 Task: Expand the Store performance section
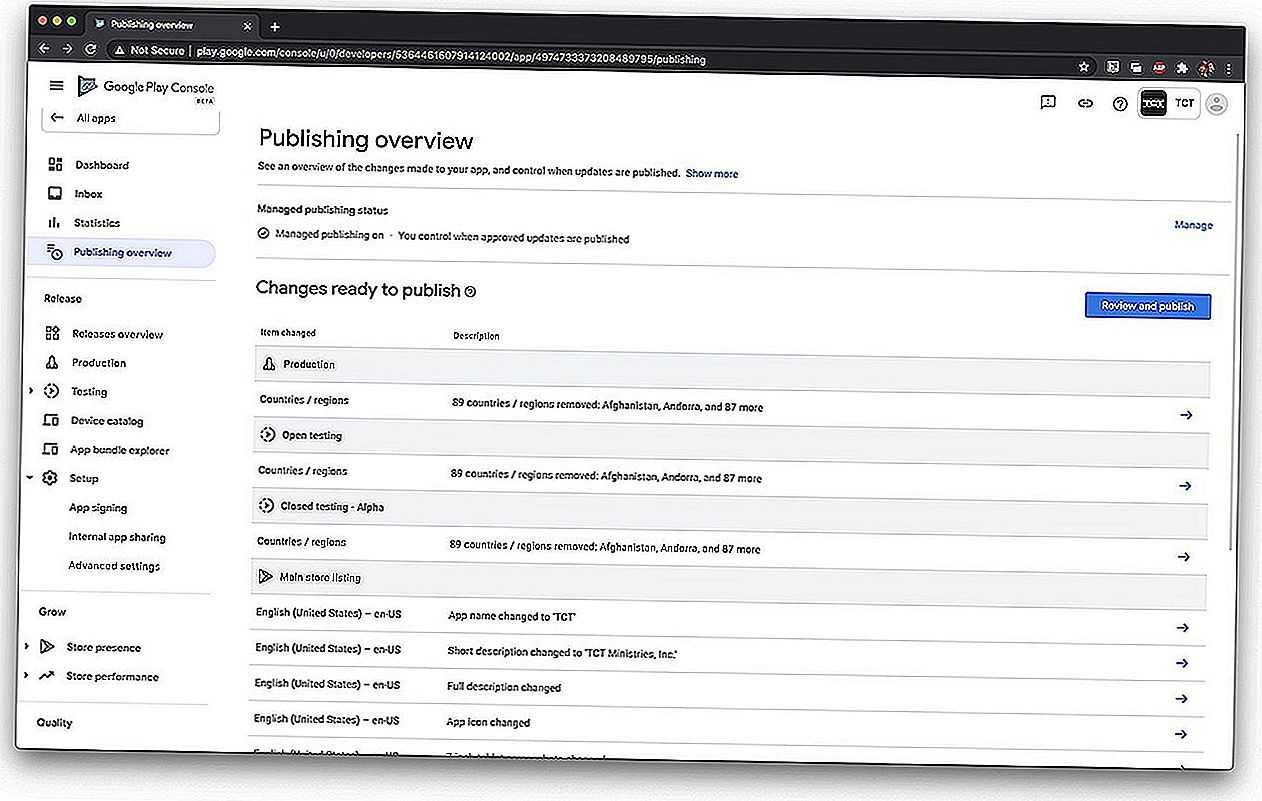tap(26, 676)
